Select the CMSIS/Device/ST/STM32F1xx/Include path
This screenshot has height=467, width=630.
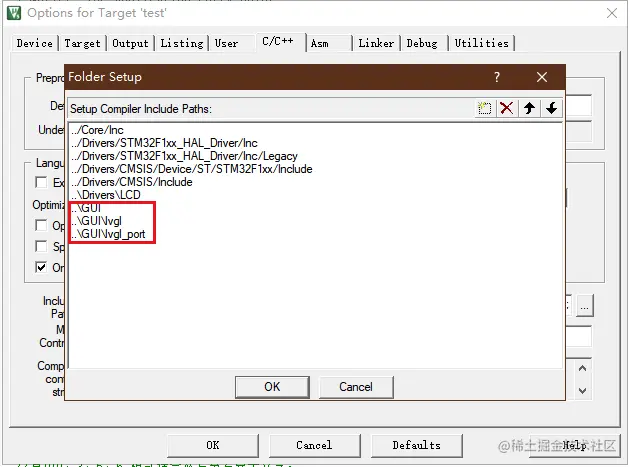[192, 169]
